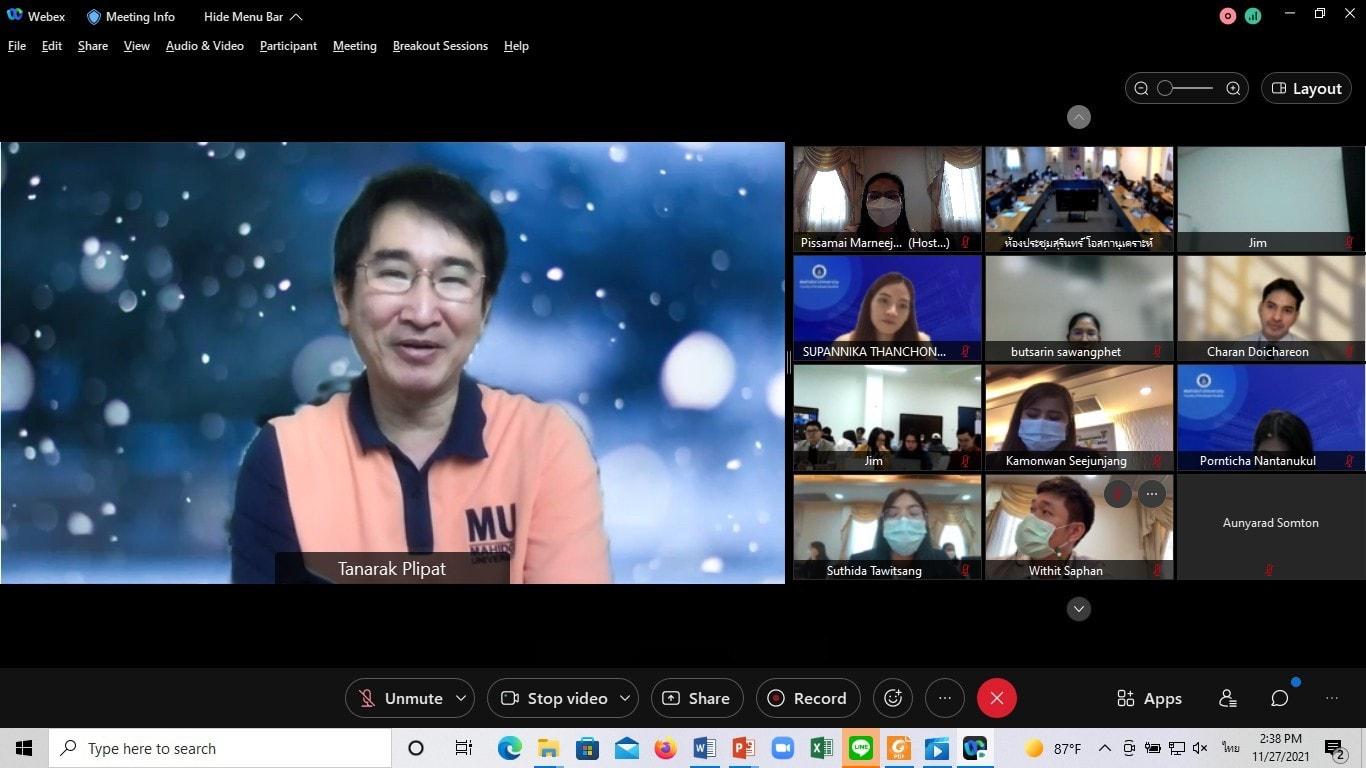This screenshot has height=768, width=1366.
Task: Stop video camera
Action: pyautogui.click(x=553, y=698)
